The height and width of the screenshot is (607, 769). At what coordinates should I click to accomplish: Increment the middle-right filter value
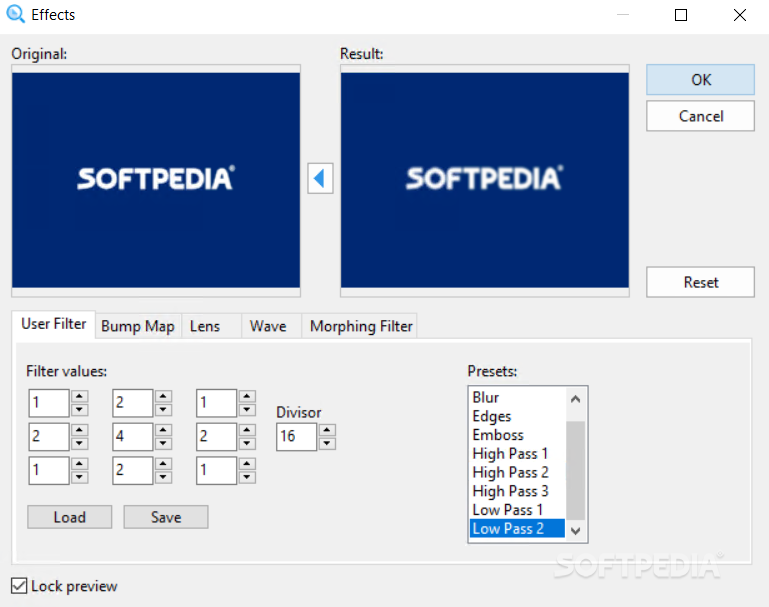tap(247, 430)
